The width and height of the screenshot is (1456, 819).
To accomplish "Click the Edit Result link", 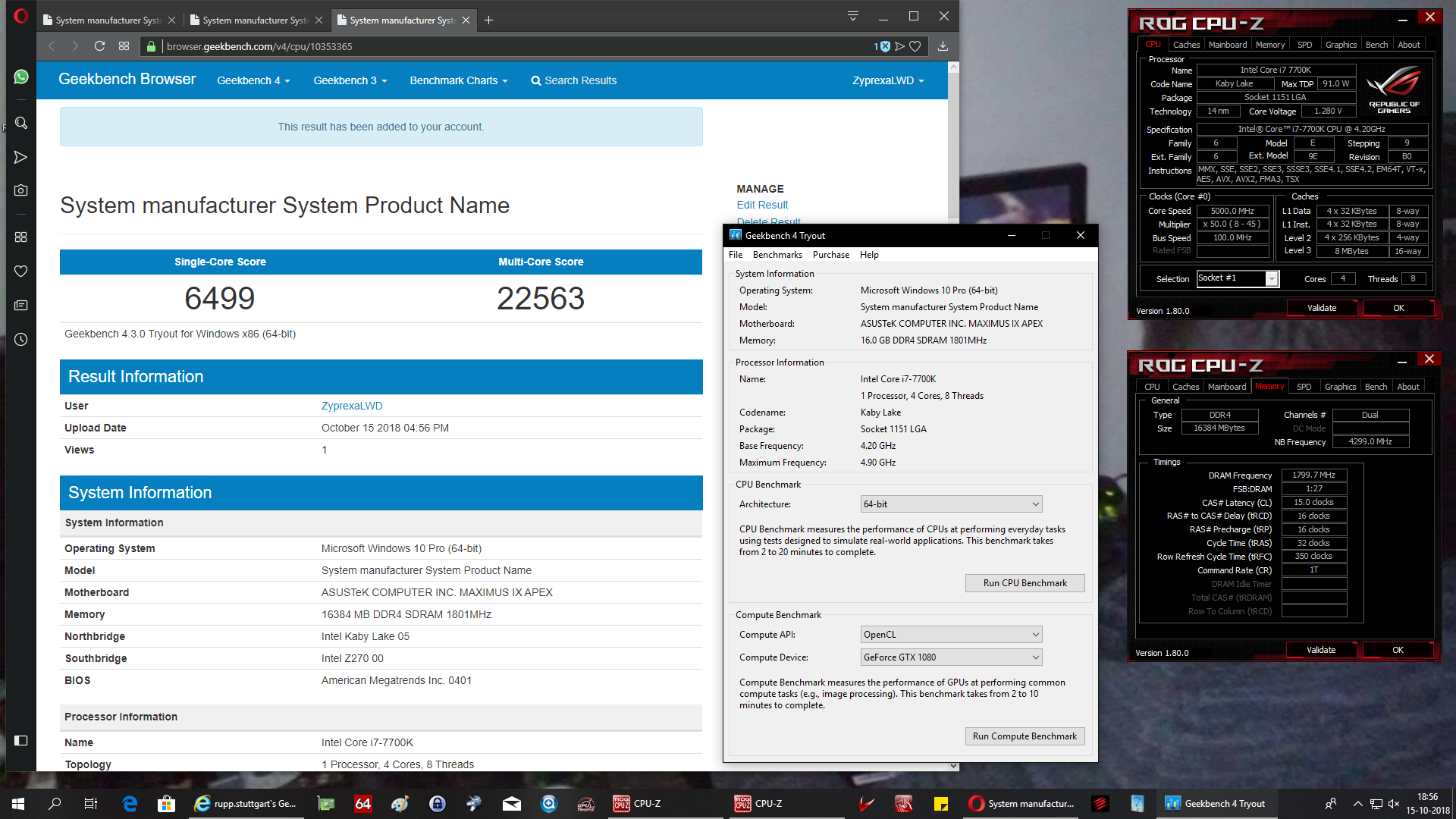I will 762,205.
